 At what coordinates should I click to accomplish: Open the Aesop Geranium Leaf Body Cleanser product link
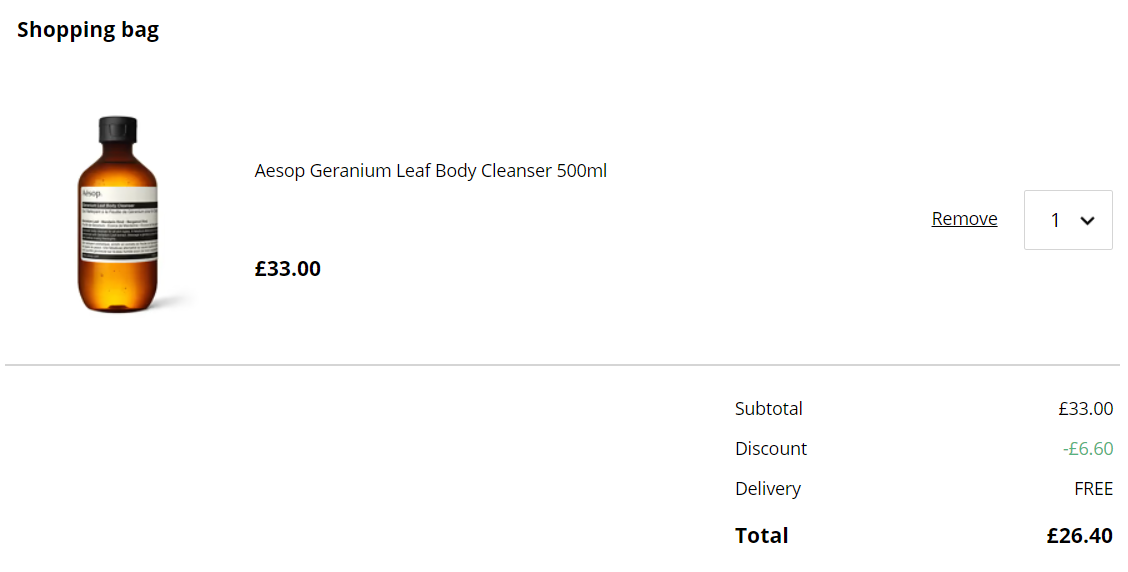tap(430, 171)
